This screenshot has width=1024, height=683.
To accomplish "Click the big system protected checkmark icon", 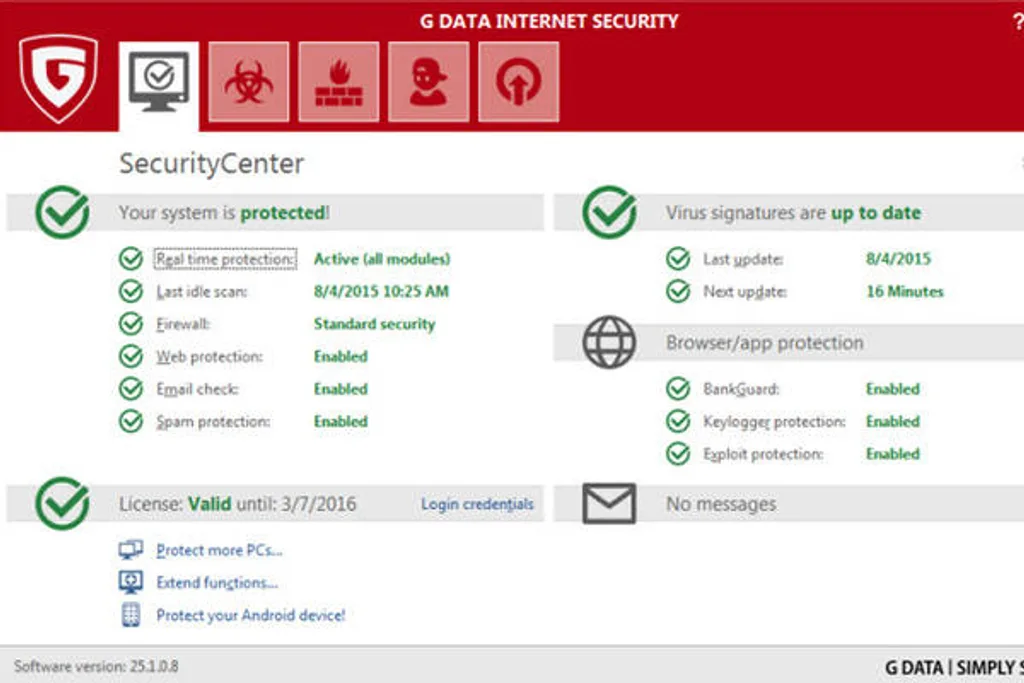I will [63, 212].
